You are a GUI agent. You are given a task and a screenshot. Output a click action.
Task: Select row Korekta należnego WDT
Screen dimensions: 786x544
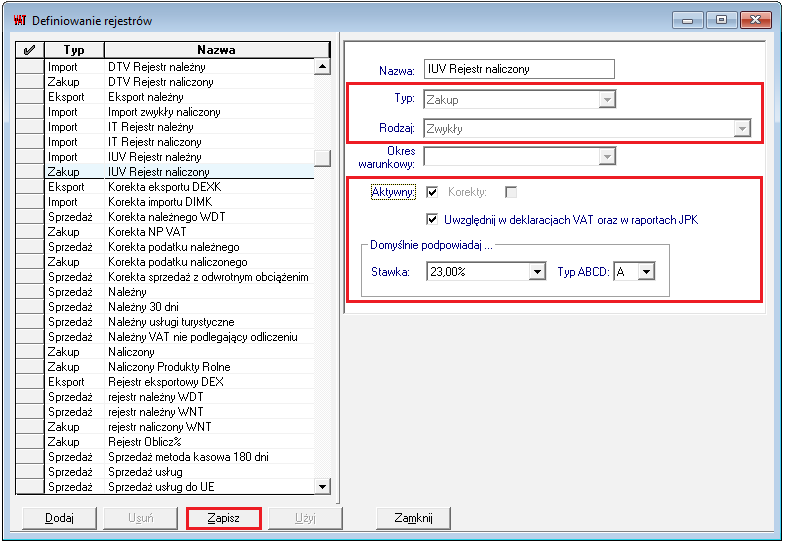tap(165, 217)
